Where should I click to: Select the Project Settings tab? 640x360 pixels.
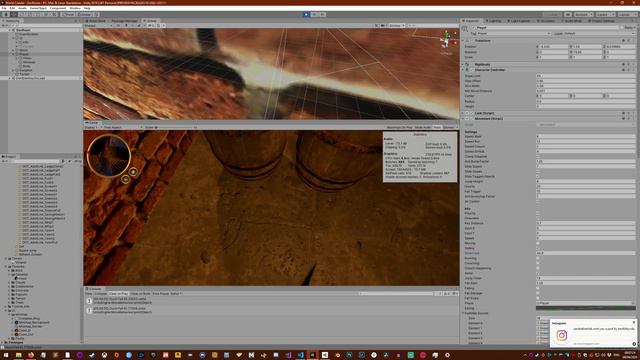pyautogui.click(x=602, y=20)
